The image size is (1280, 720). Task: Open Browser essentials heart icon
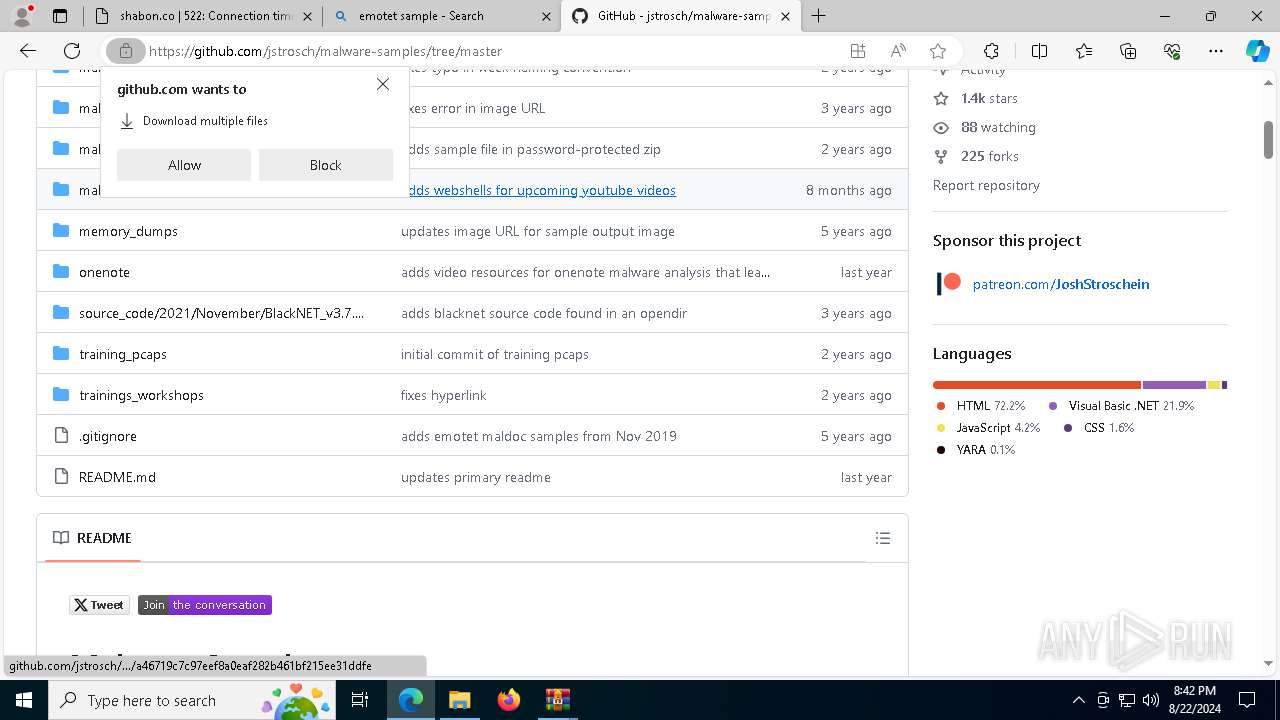click(x=1172, y=51)
